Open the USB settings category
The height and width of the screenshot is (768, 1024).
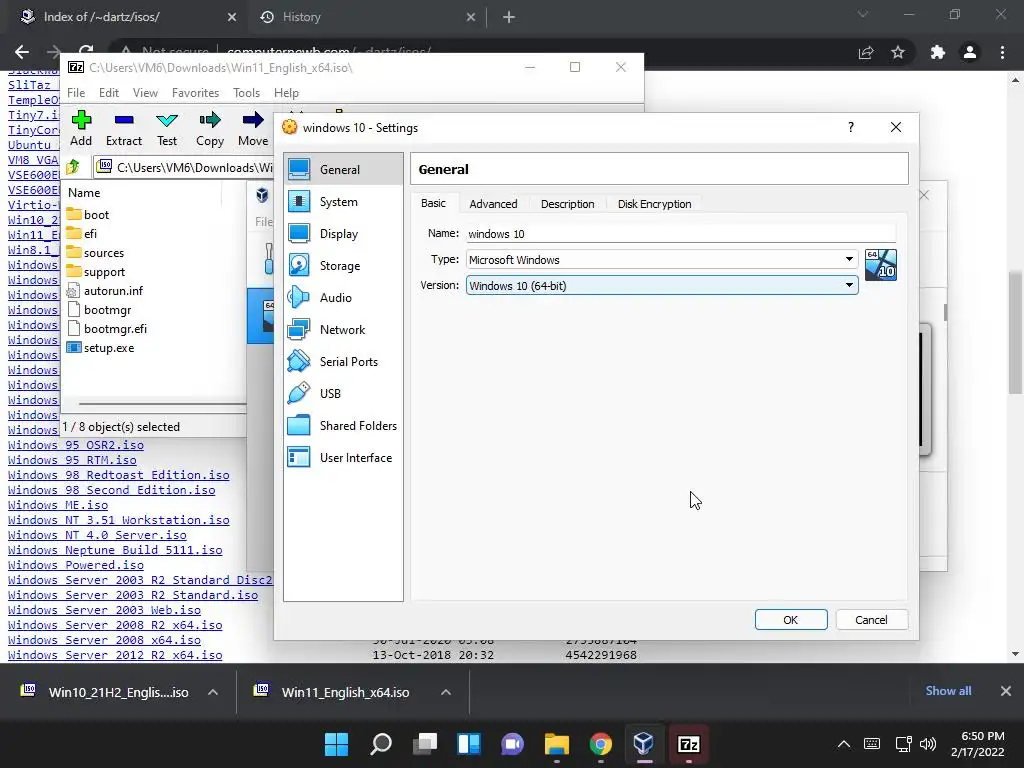(x=344, y=394)
